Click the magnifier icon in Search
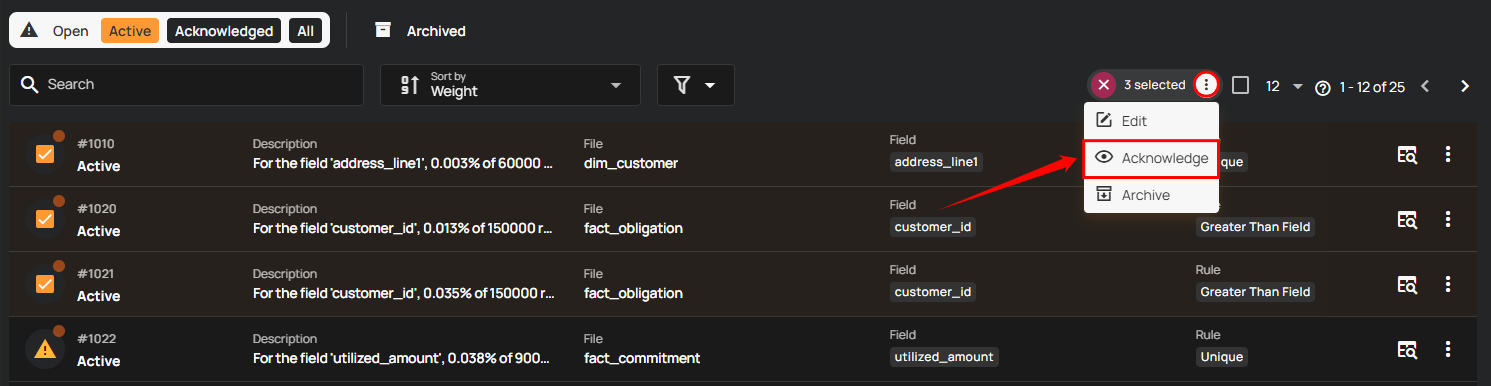The width and height of the screenshot is (1491, 386). [30, 85]
